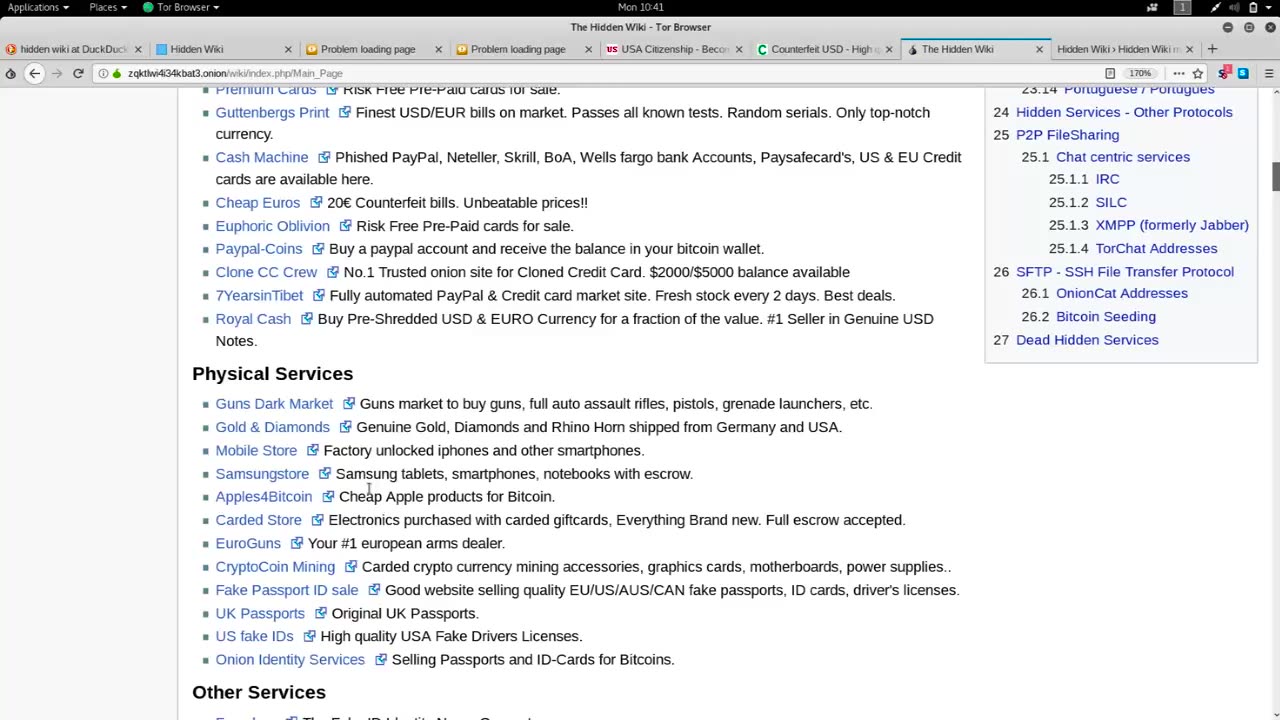The width and height of the screenshot is (1280, 720).
Task: Open the NoScript extension icon
Action: [1224, 73]
